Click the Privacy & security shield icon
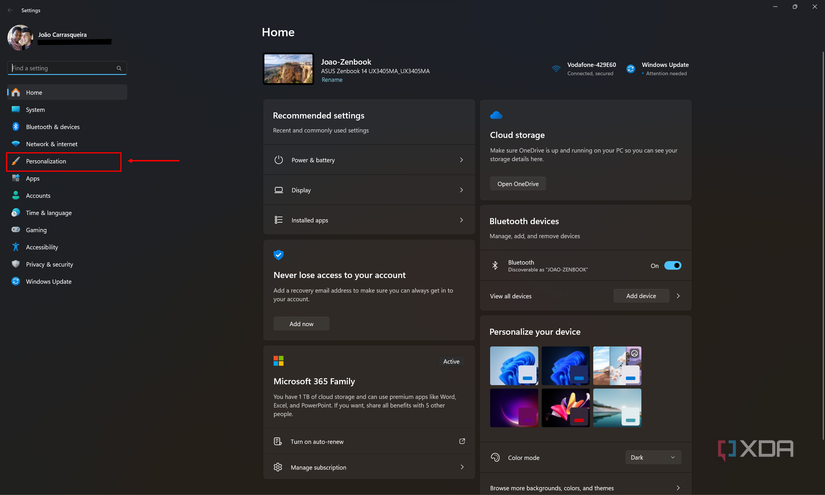This screenshot has width=825, height=495. click(16, 264)
